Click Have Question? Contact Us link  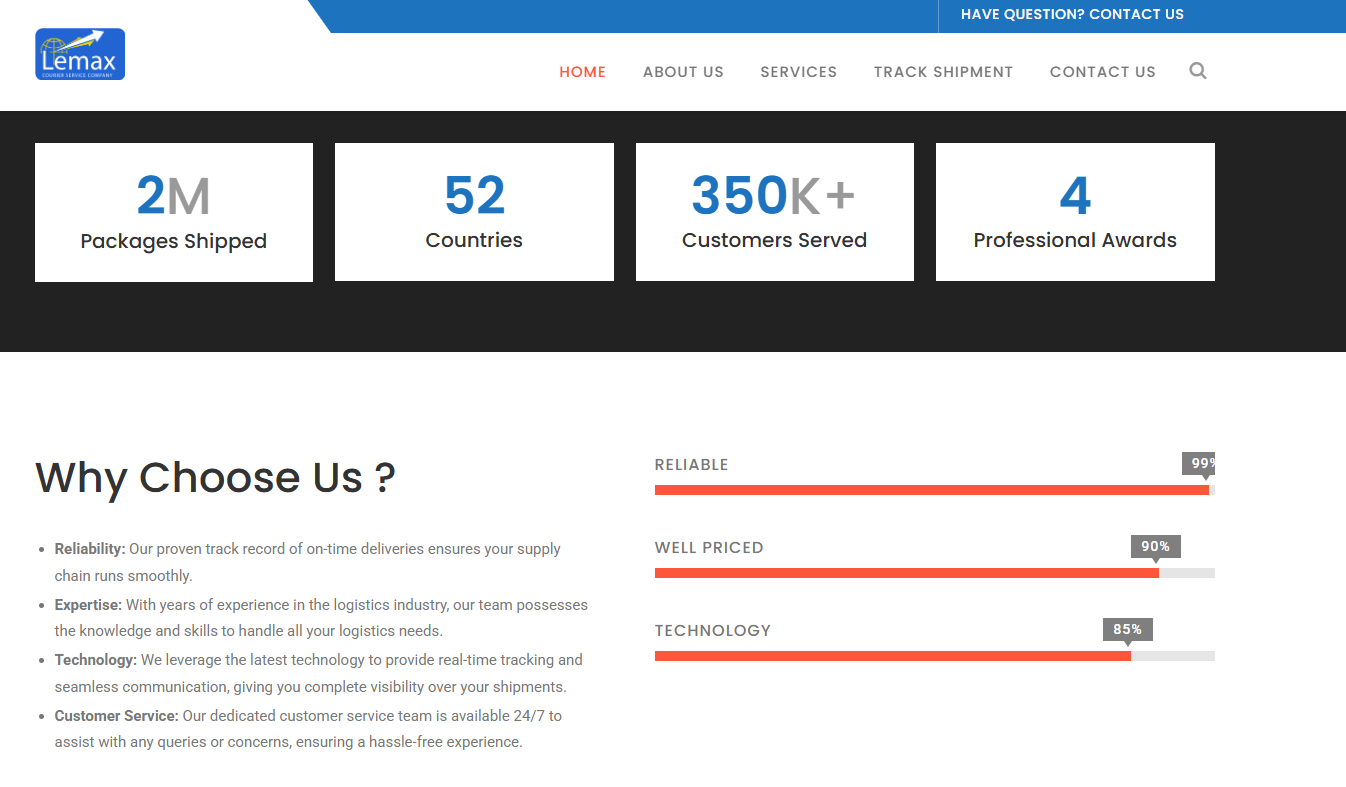(1072, 15)
